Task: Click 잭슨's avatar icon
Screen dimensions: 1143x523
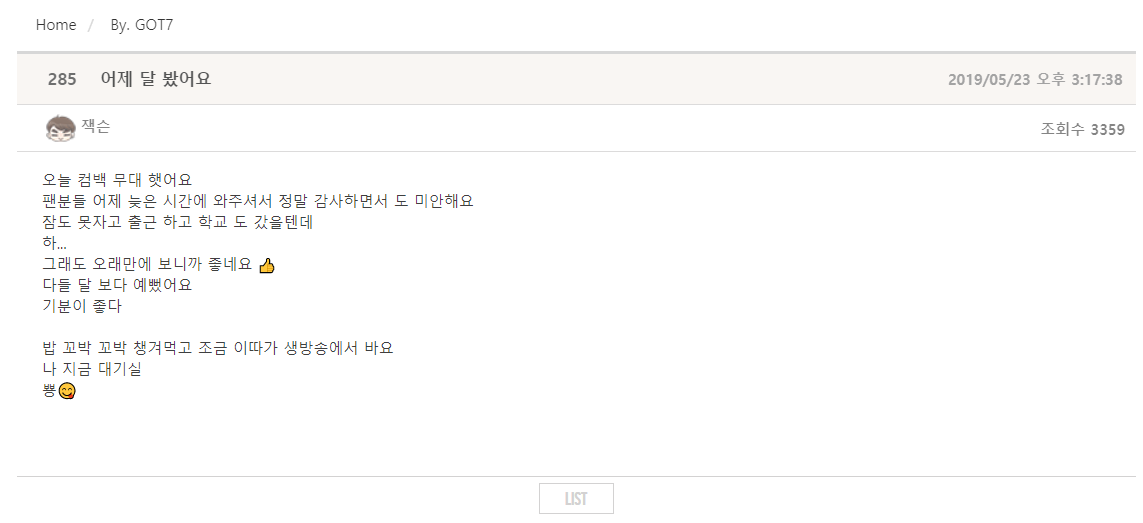Action: tap(60, 128)
